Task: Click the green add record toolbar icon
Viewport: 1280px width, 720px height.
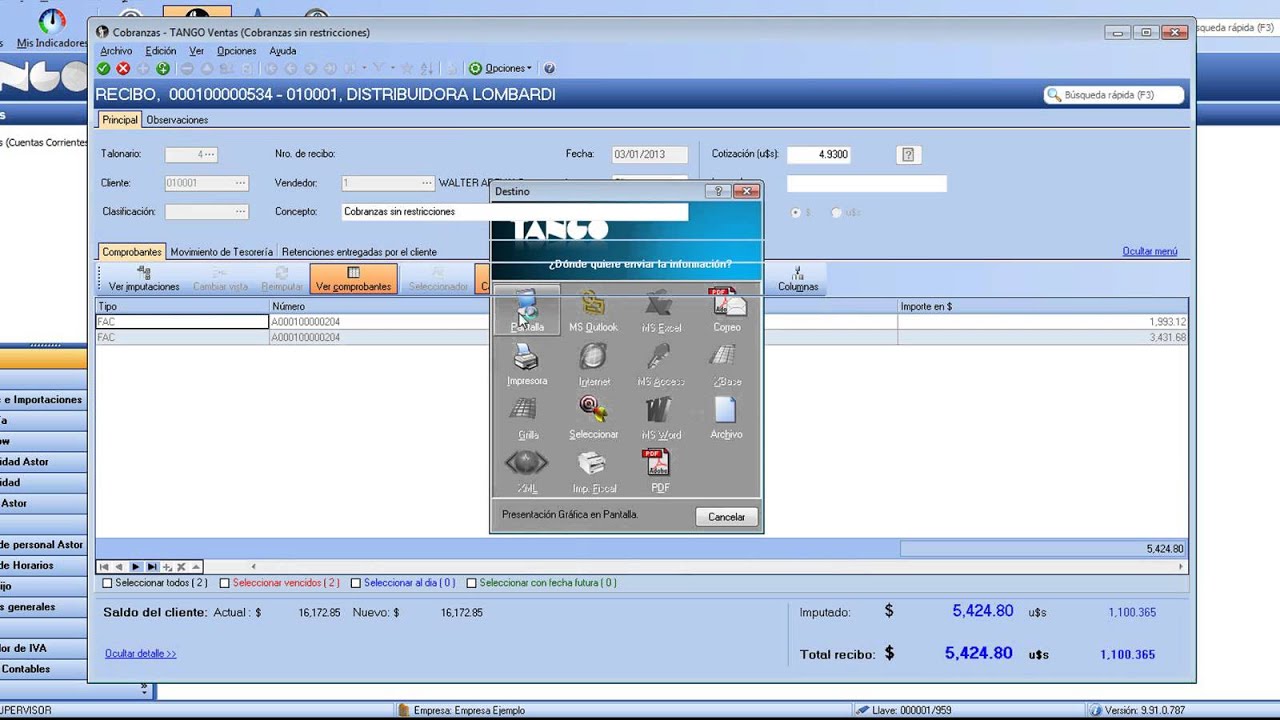Action: 163,69
